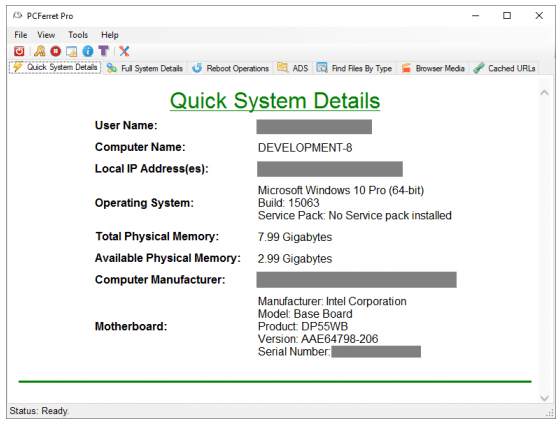Switch to the Find Files By Type tab
The height and width of the screenshot is (428, 560).
click(x=354, y=68)
